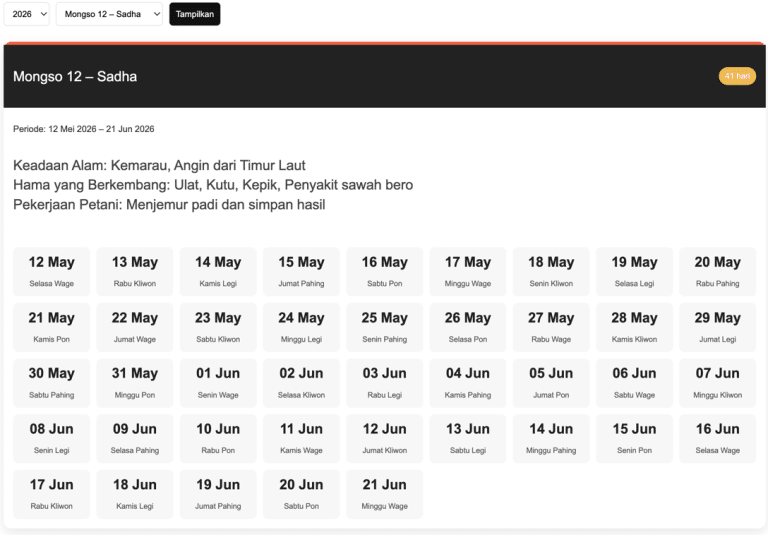The width and height of the screenshot is (768, 535).
Task: Expand the Mongso 12 – Sadha selector
Action: click(109, 15)
